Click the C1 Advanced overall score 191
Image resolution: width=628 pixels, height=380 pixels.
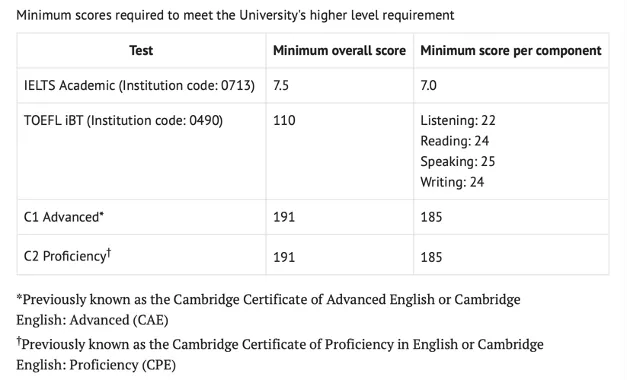pos(284,217)
